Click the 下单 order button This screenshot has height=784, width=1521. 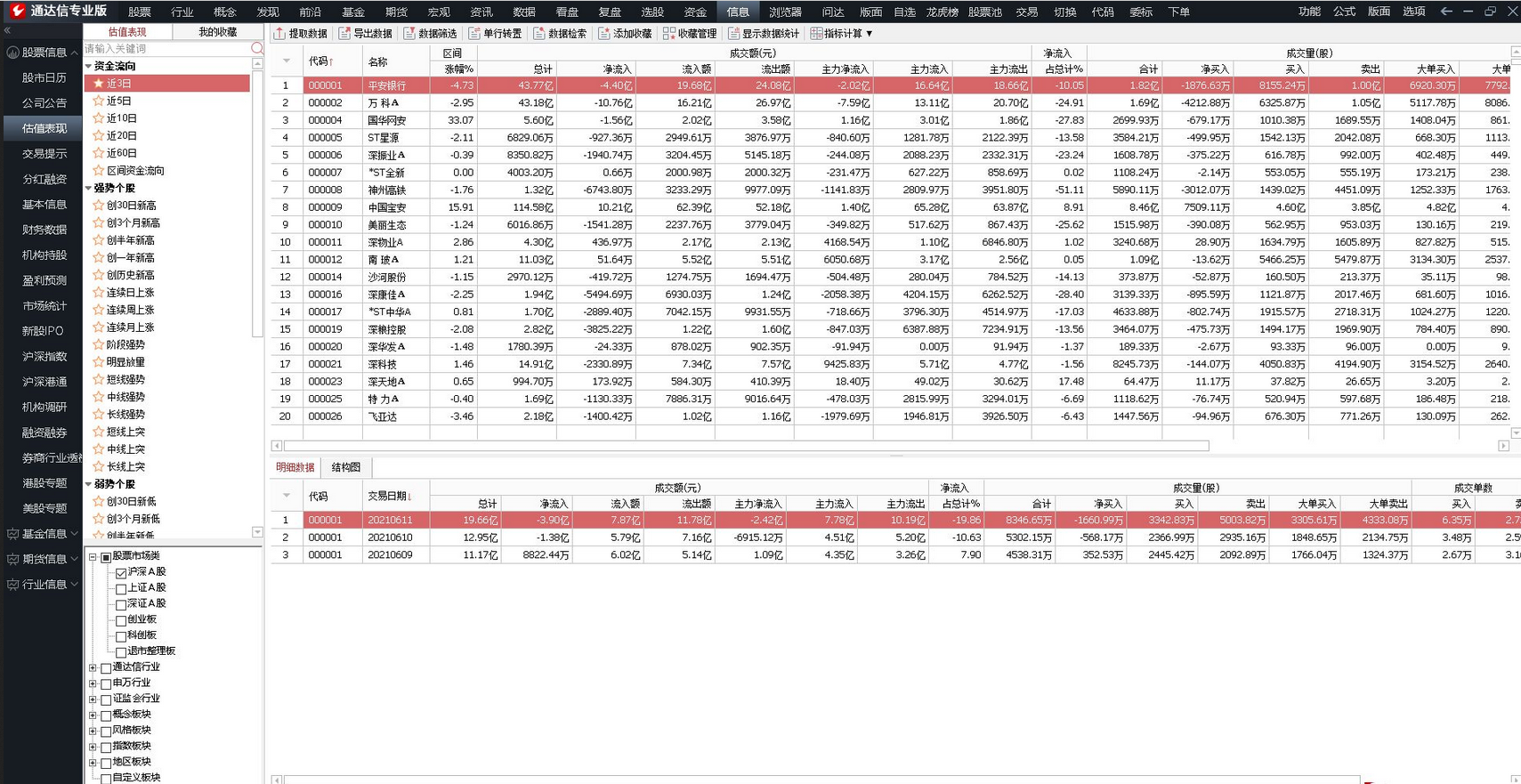(1178, 12)
